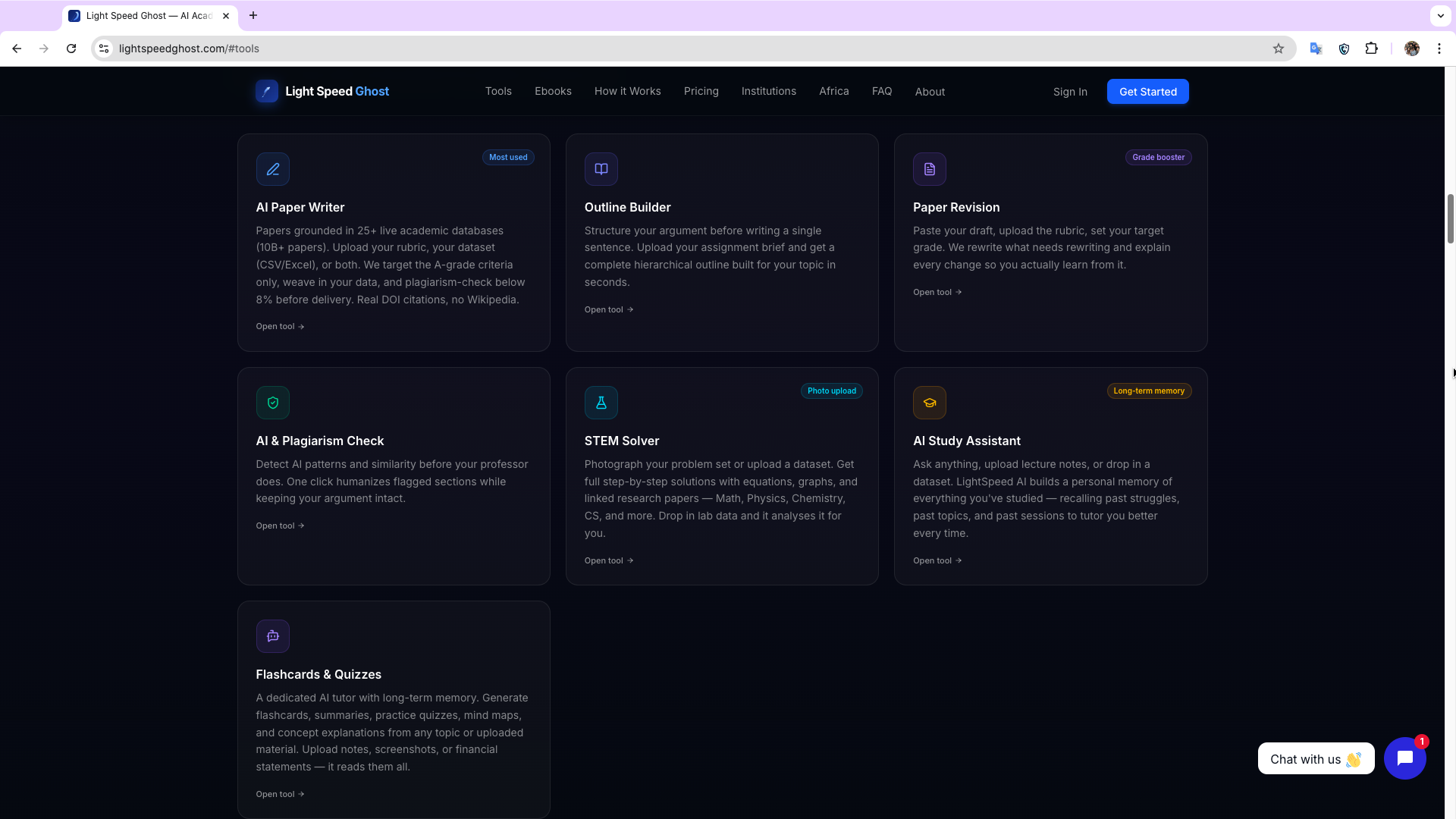
Task: Click the Paper Revision heading
Action: pos(956,207)
